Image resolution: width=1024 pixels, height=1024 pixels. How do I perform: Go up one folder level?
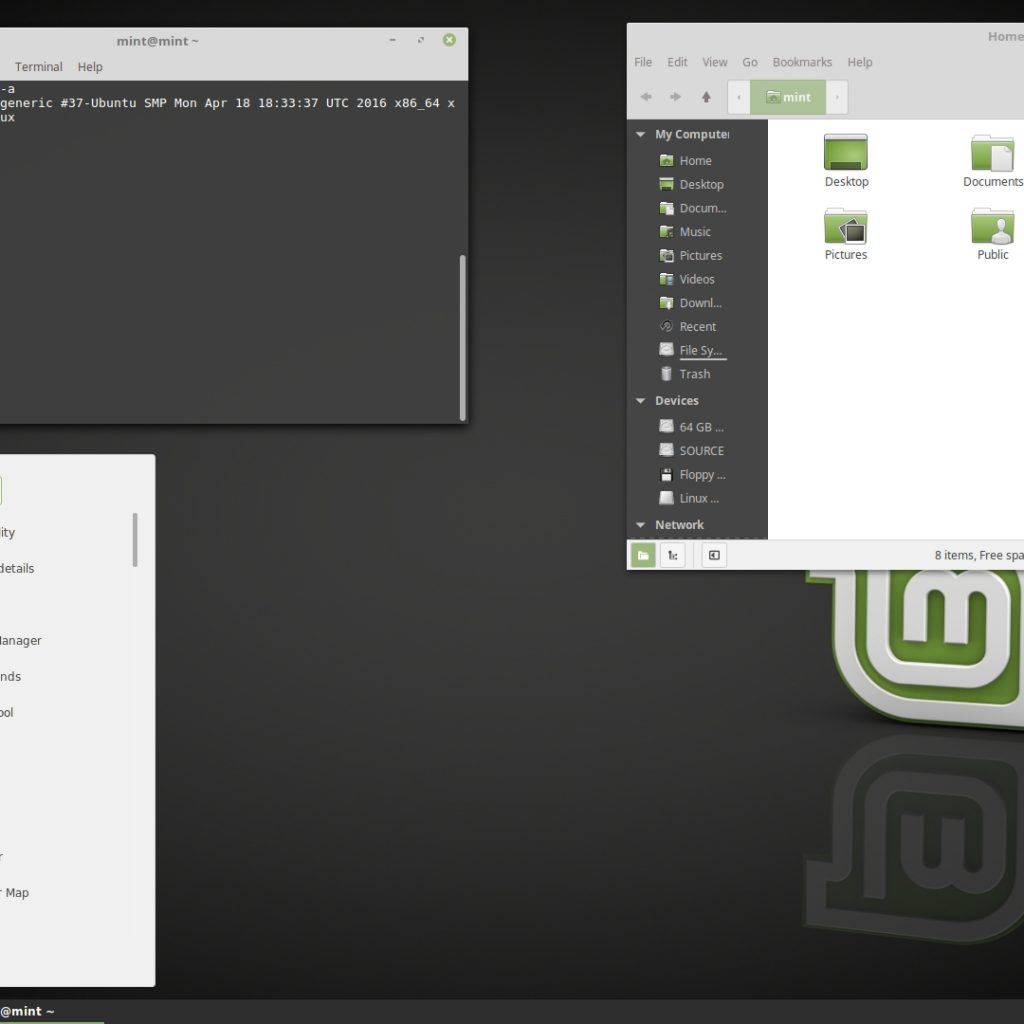(706, 97)
